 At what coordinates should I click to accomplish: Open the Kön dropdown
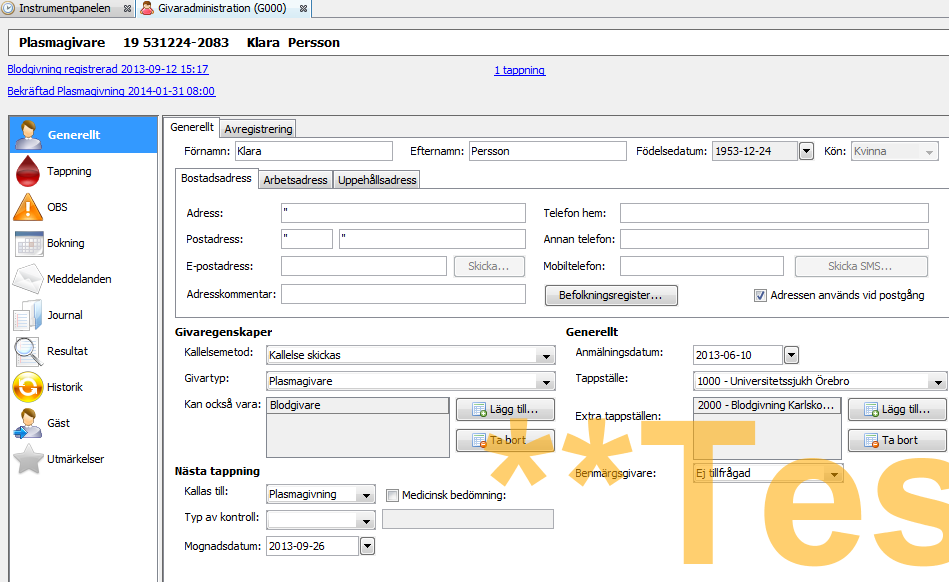pyautogui.click(x=895, y=151)
